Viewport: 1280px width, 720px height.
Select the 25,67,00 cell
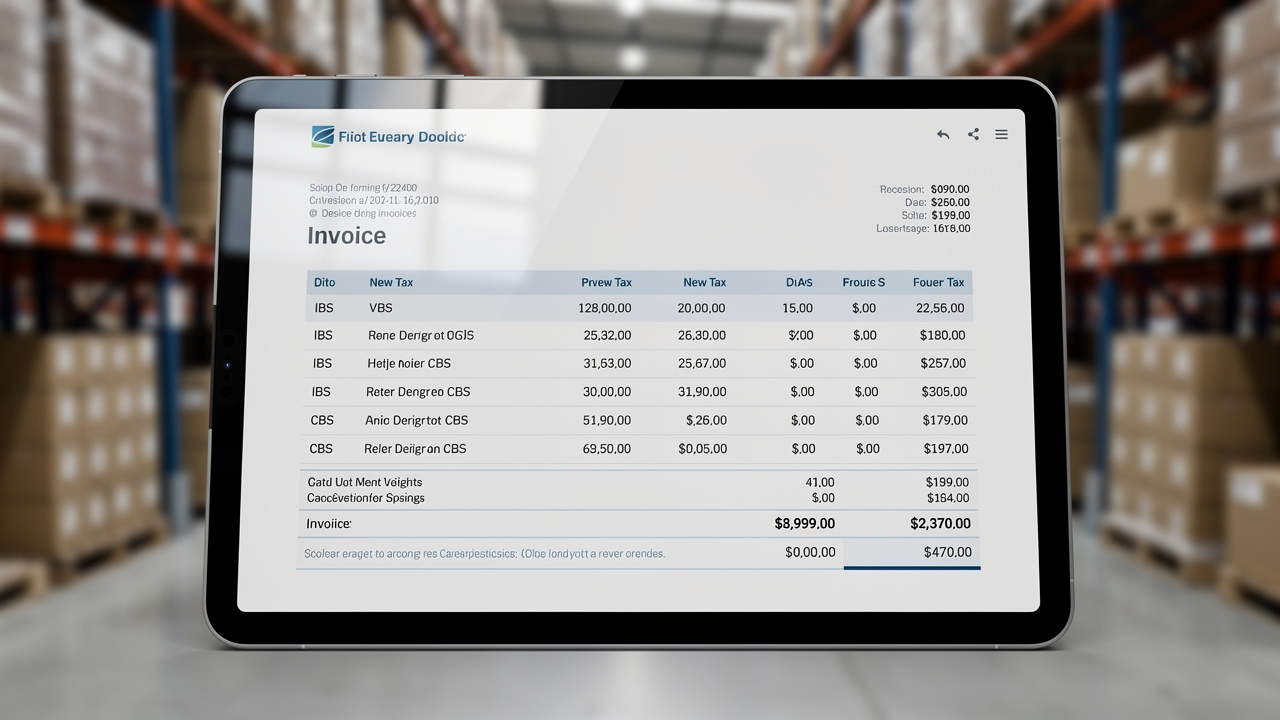(x=702, y=364)
